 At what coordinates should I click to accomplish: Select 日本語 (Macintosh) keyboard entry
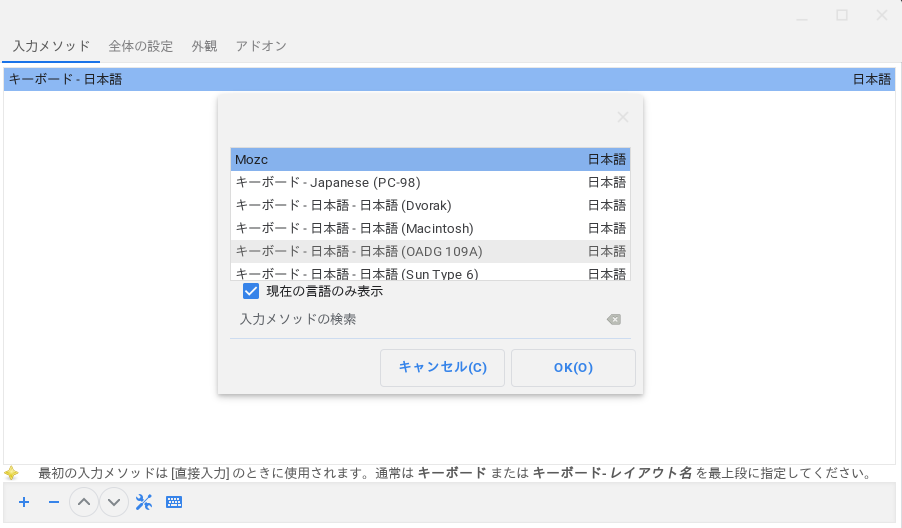(430, 228)
